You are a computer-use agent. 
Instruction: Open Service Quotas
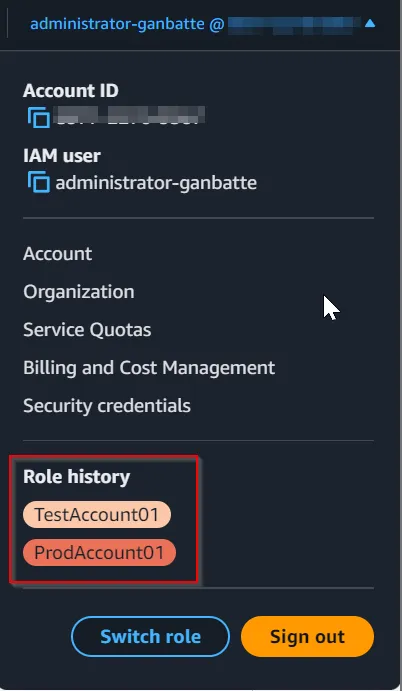click(x=87, y=330)
